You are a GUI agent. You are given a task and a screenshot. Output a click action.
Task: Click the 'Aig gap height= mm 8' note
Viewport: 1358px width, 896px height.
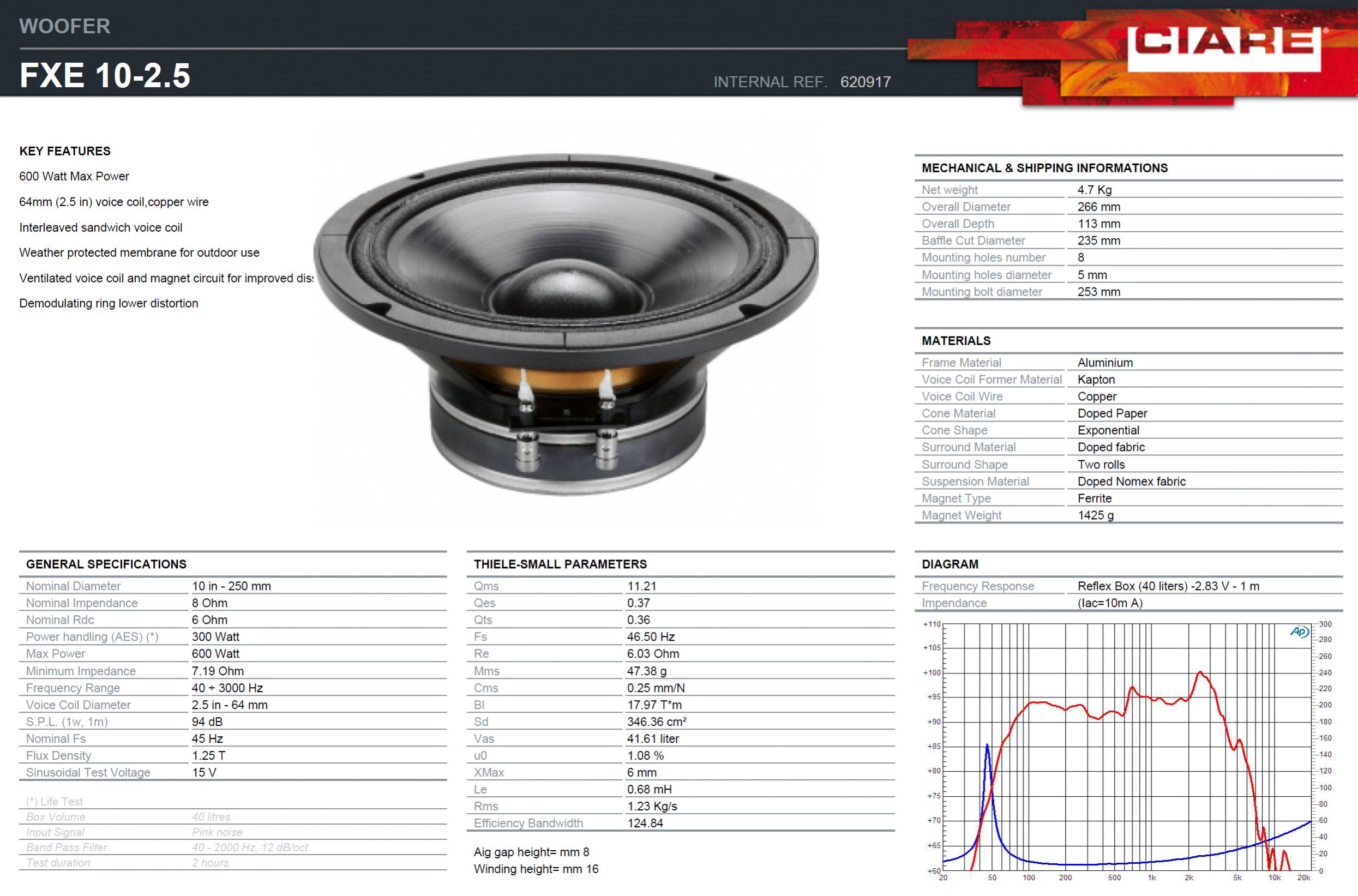pyautogui.click(x=531, y=852)
